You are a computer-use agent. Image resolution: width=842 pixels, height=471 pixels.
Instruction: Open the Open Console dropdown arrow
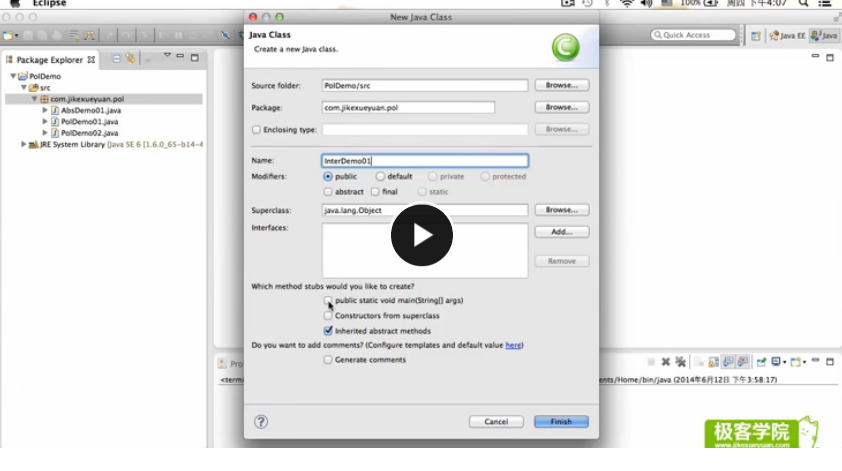tap(804, 363)
